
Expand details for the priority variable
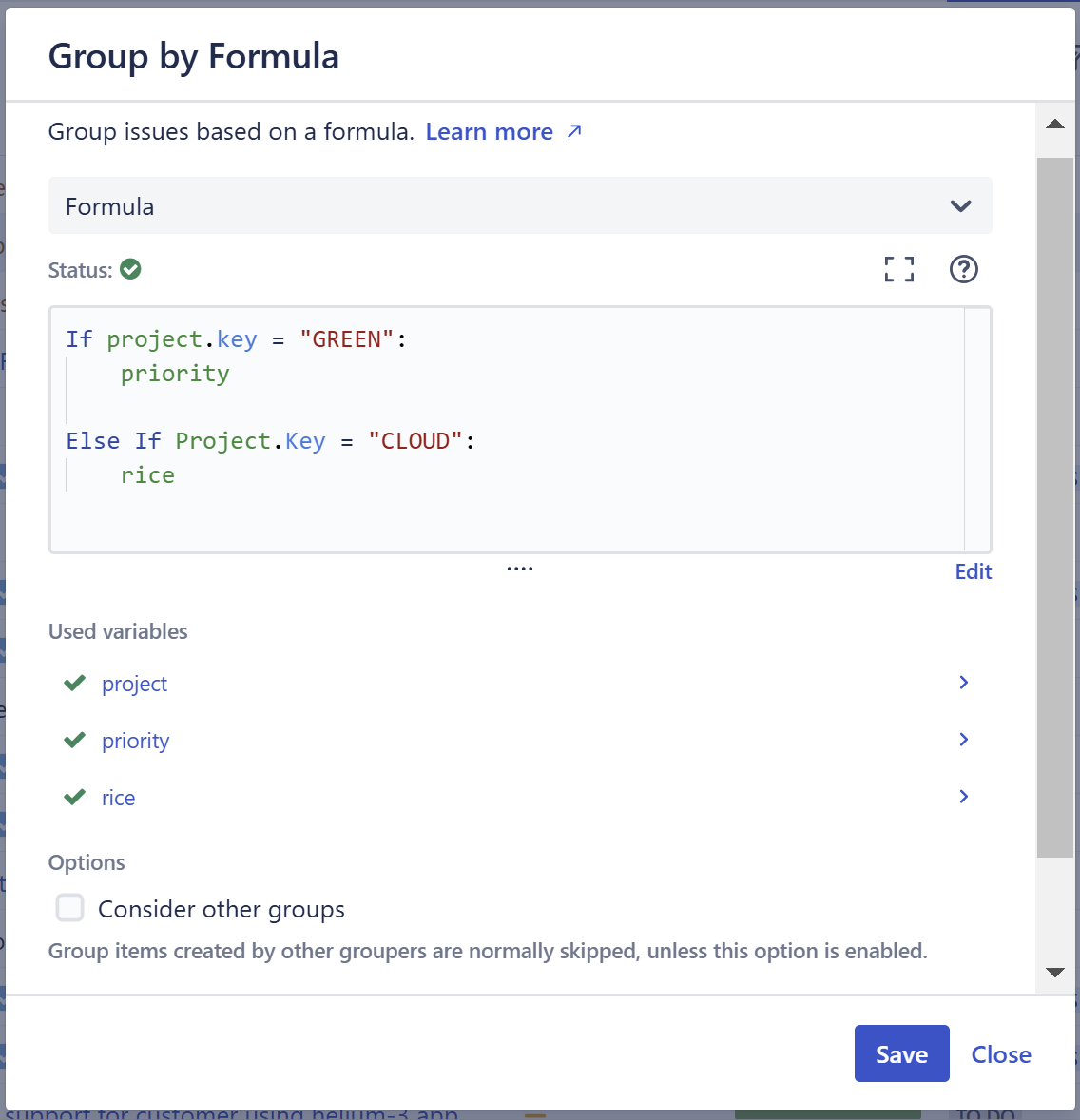pyautogui.click(x=963, y=740)
